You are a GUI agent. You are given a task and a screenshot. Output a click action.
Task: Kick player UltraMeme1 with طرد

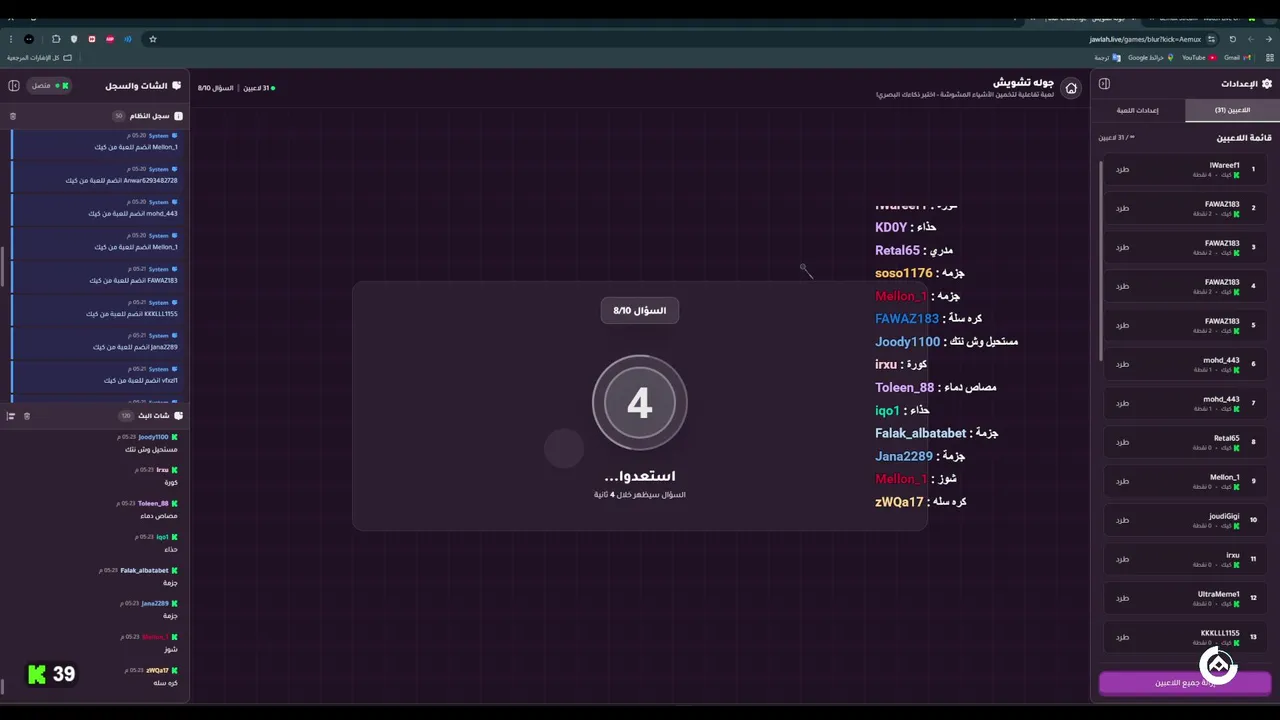[1122, 598]
